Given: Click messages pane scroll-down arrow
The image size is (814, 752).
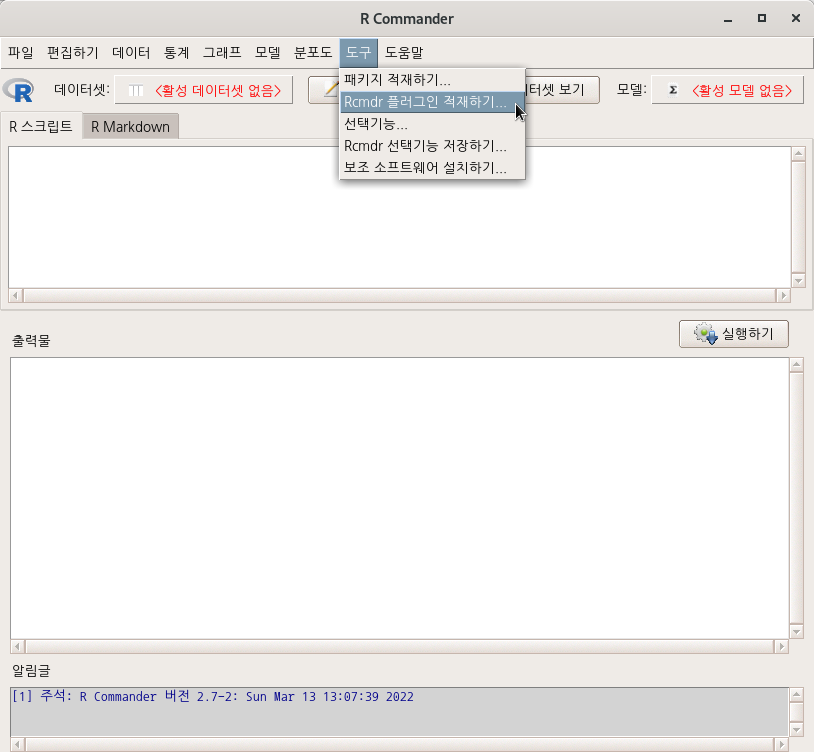Looking at the screenshot, I should click(796, 730).
